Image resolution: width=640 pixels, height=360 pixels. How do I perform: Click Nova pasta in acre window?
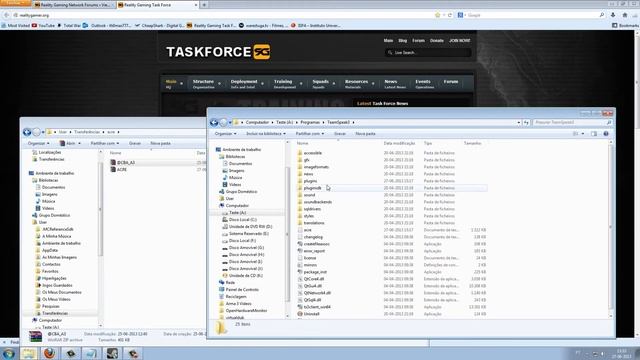[160, 144]
